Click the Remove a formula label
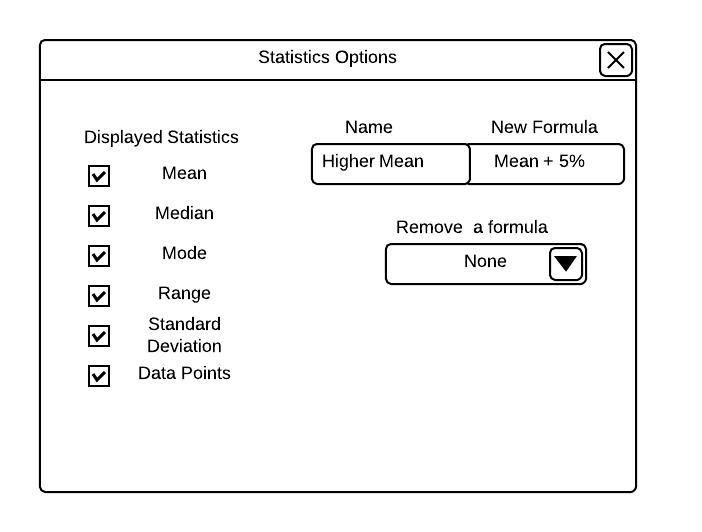The height and width of the screenshot is (532, 702). [x=472, y=228]
